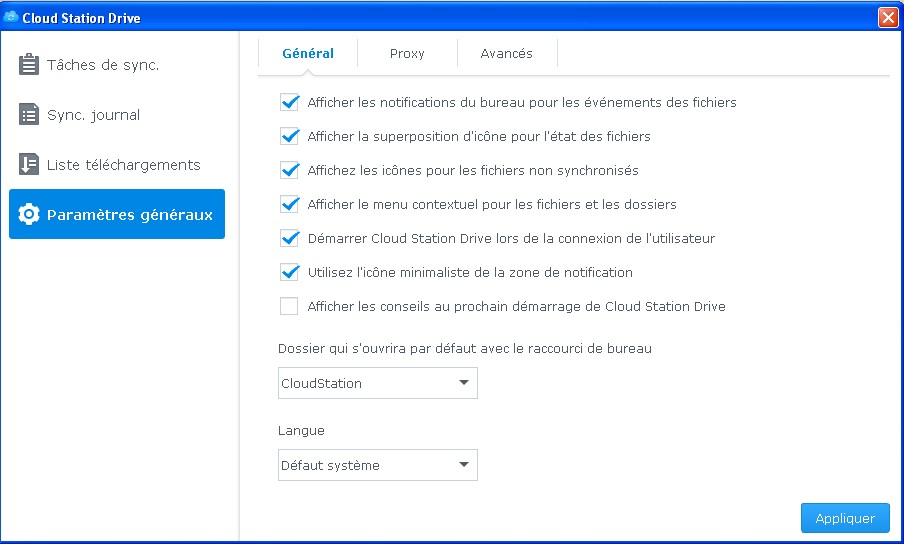Click the Liste téléchargements download icon
The height and width of the screenshot is (544, 904).
29,165
